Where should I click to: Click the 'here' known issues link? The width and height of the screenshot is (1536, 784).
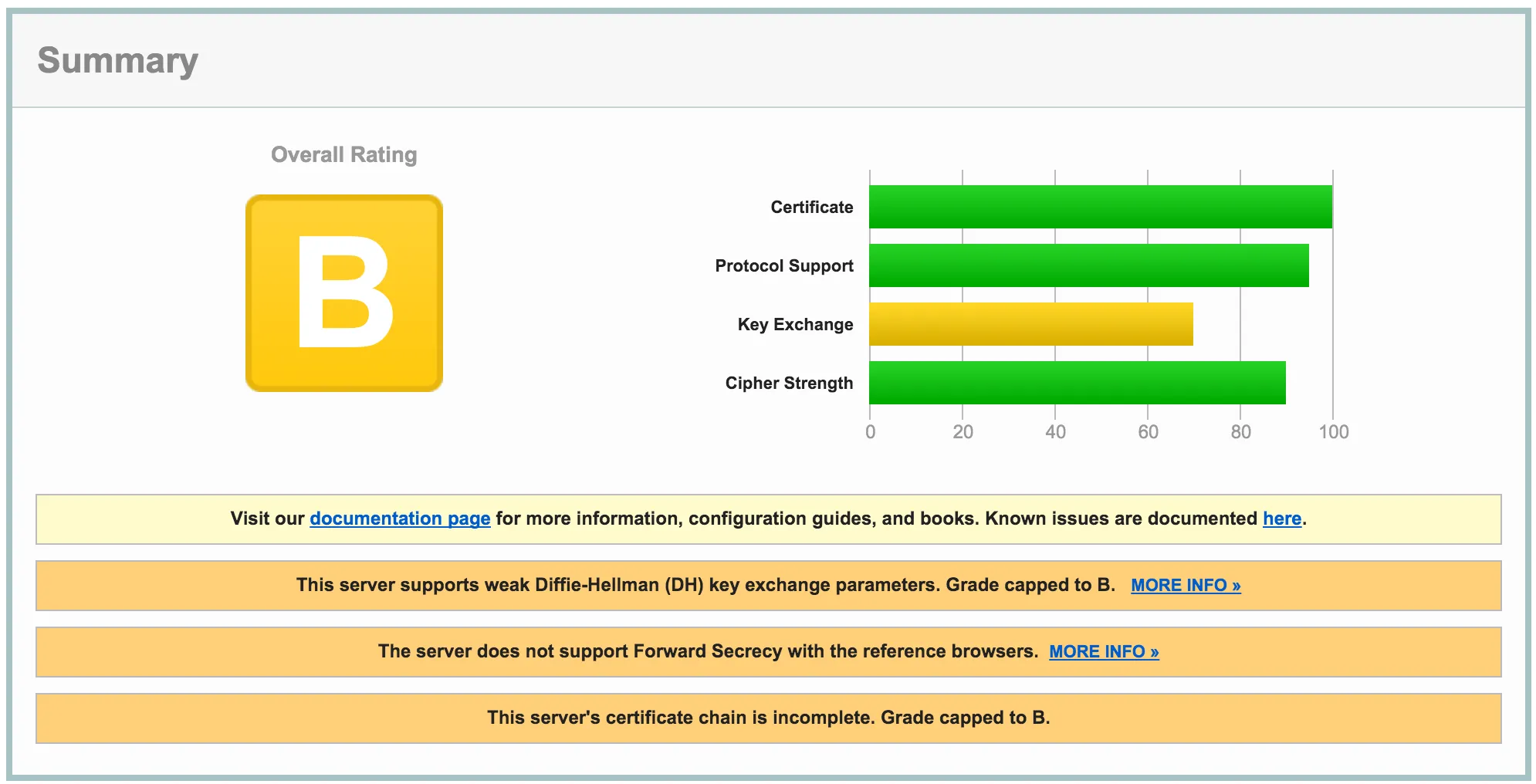[1281, 519]
